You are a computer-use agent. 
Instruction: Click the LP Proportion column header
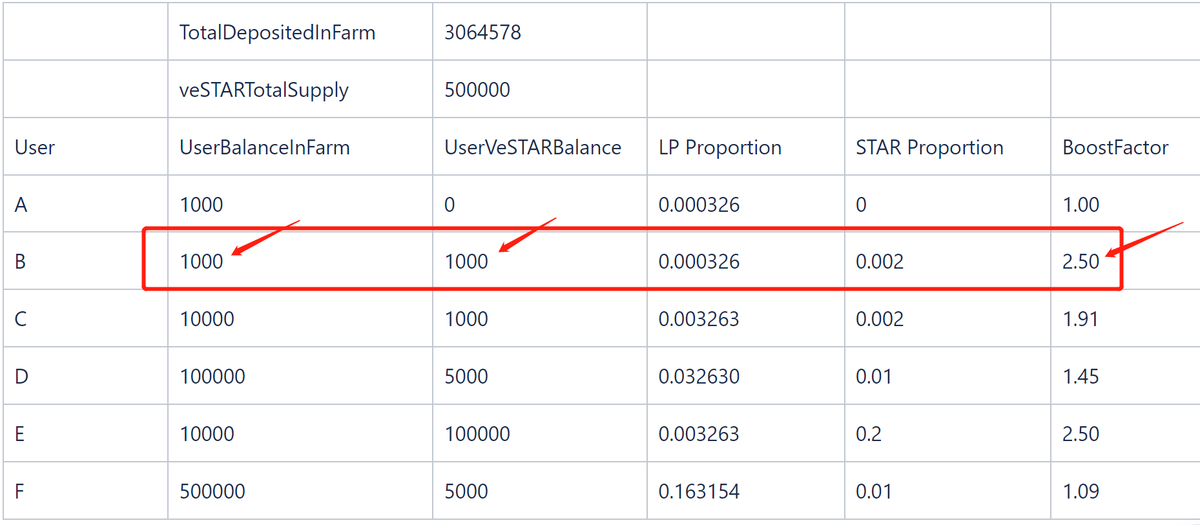click(720, 147)
